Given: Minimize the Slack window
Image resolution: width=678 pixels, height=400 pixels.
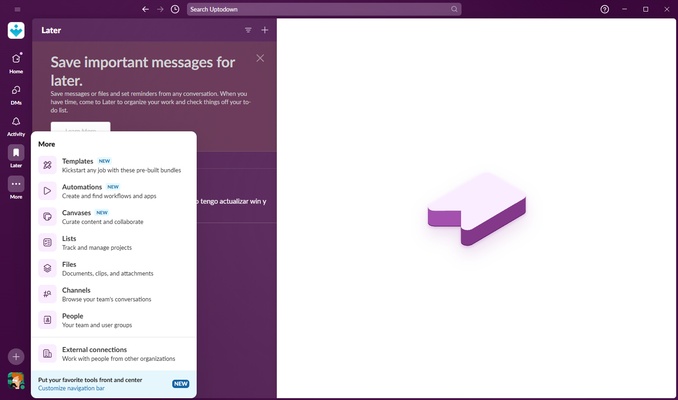Looking at the screenshot, I should 624,9.
